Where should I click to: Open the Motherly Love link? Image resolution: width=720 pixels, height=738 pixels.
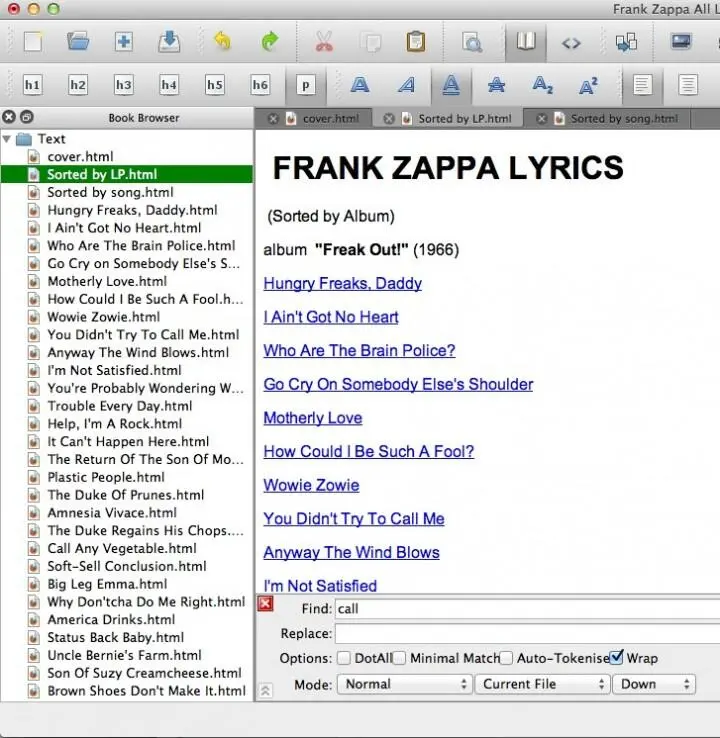point(313,417)
